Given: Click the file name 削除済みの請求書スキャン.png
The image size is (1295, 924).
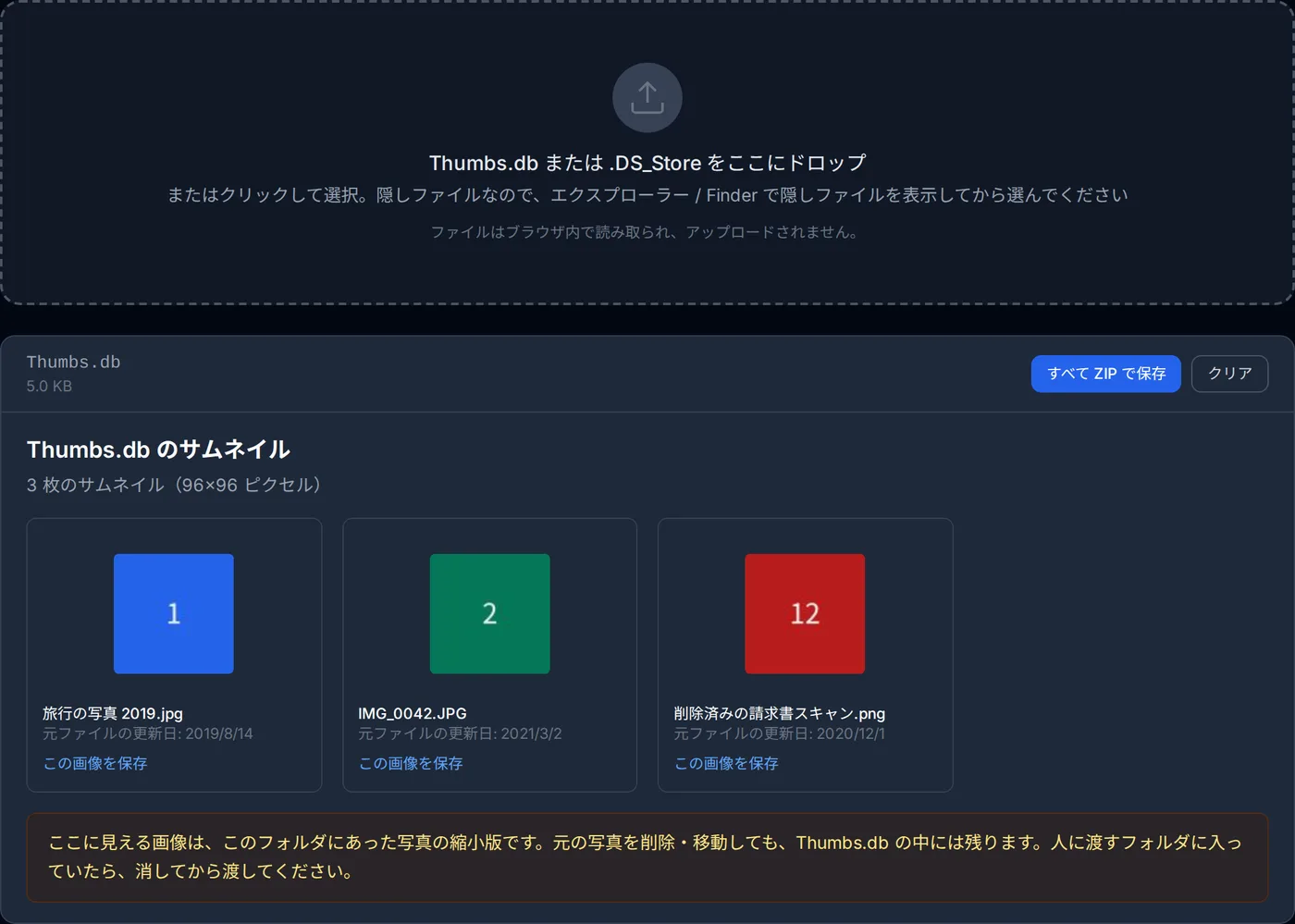Looking at the screenshot, I should (x=780, y=713).
